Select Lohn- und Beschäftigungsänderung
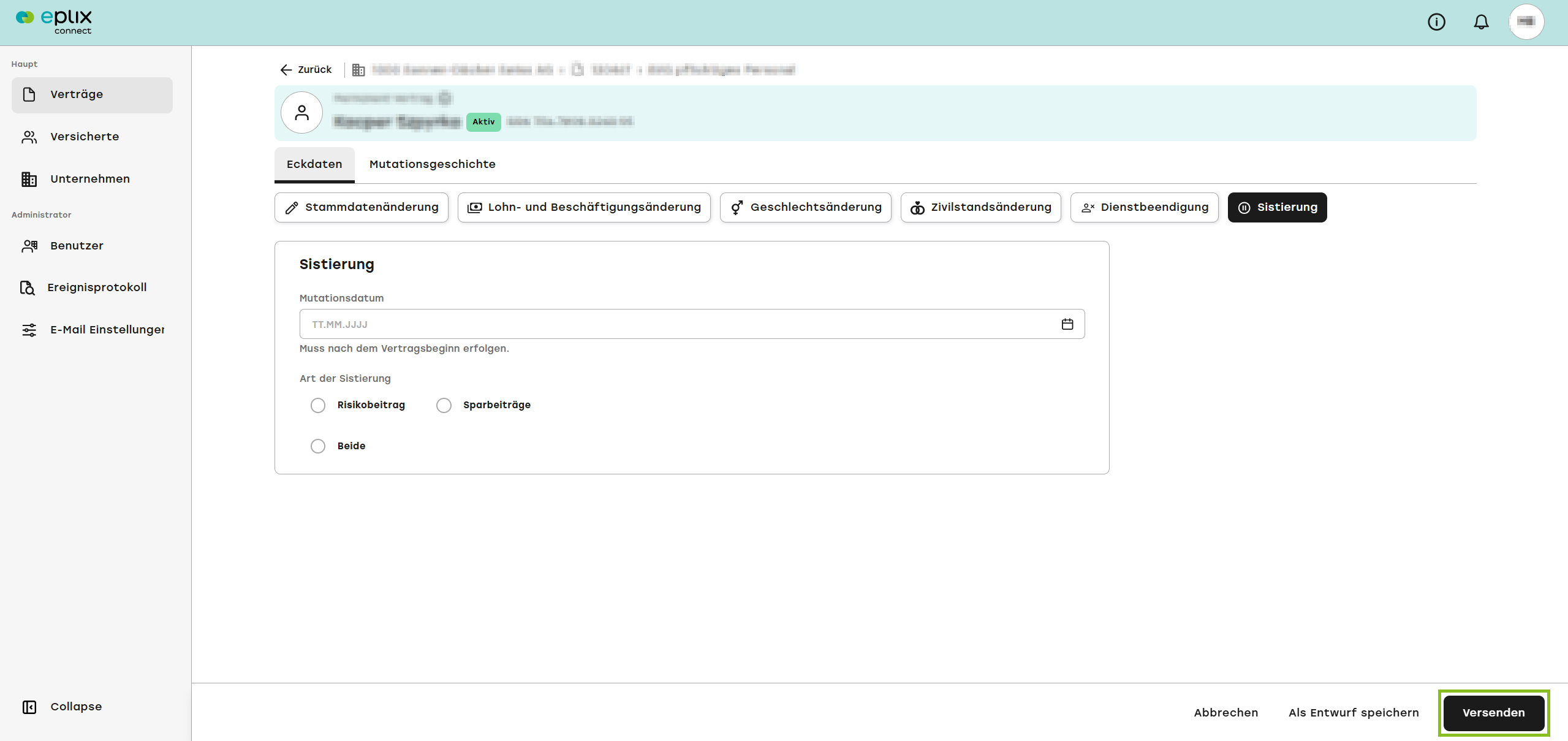Viewport: 1568px width, 741px height. coord(584,207)
